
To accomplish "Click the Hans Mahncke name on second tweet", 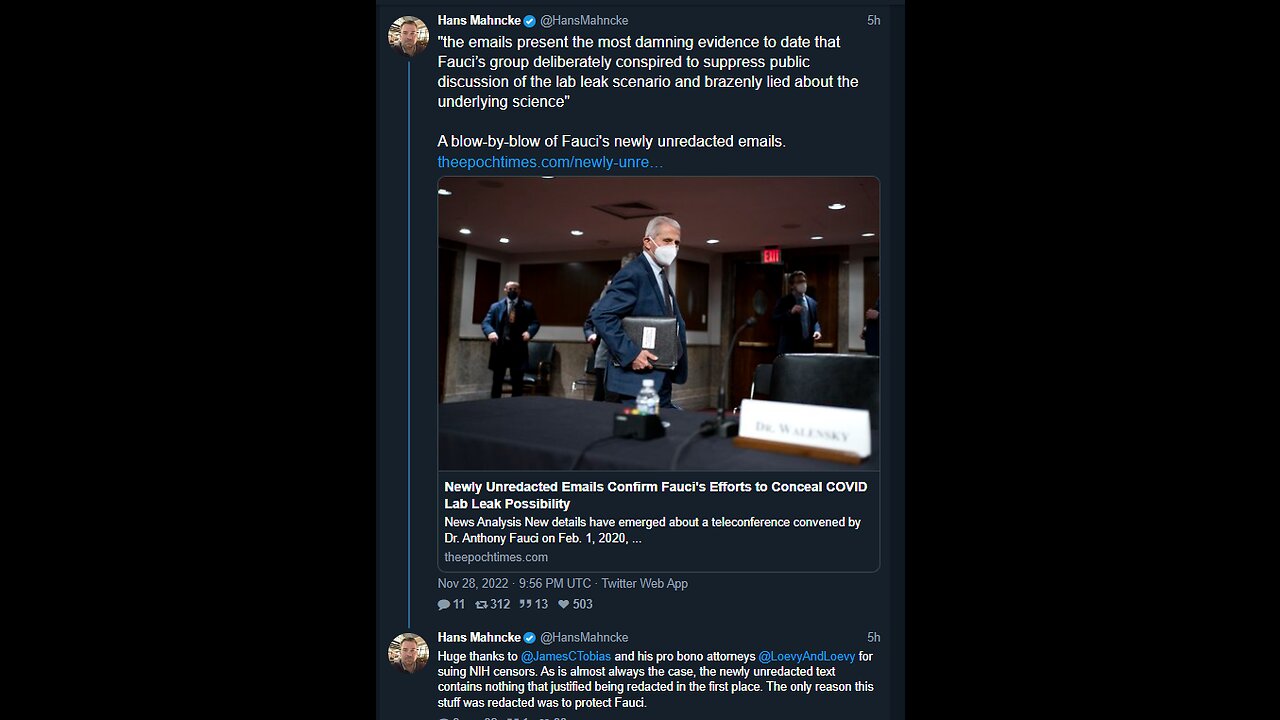I will 478,638.
